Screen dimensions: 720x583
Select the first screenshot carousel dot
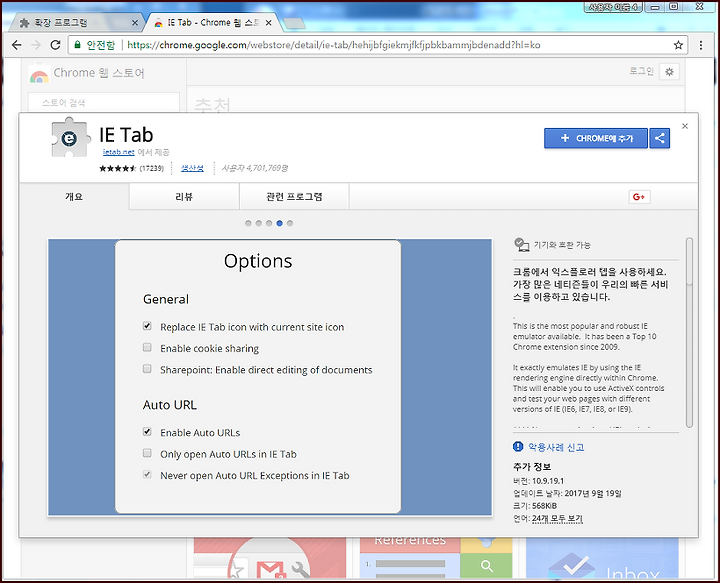[248, 223]
